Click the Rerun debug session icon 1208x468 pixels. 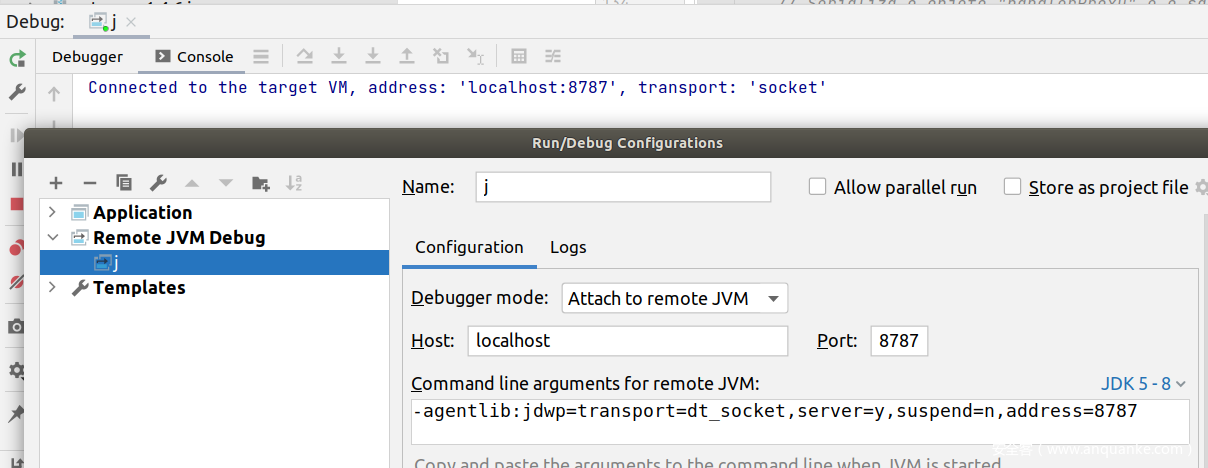coord(17,58)
